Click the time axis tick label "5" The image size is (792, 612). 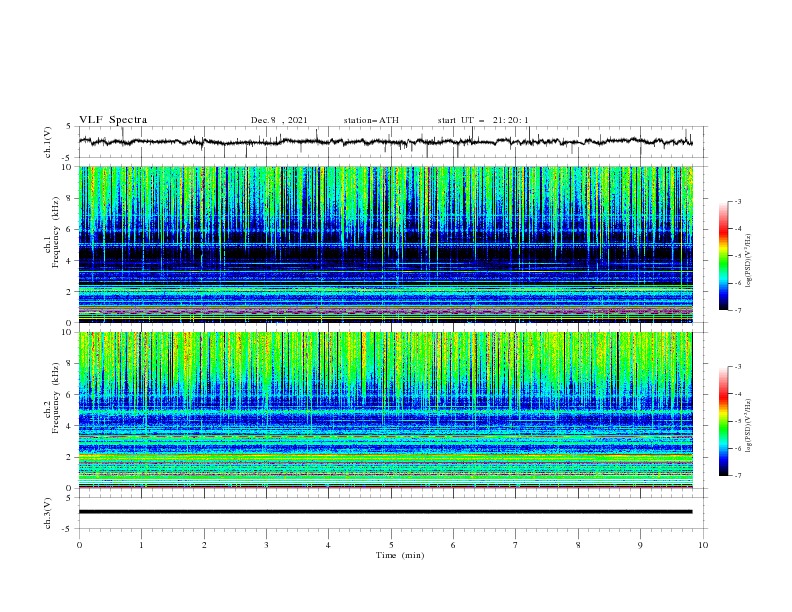click(x=391, y=545)
